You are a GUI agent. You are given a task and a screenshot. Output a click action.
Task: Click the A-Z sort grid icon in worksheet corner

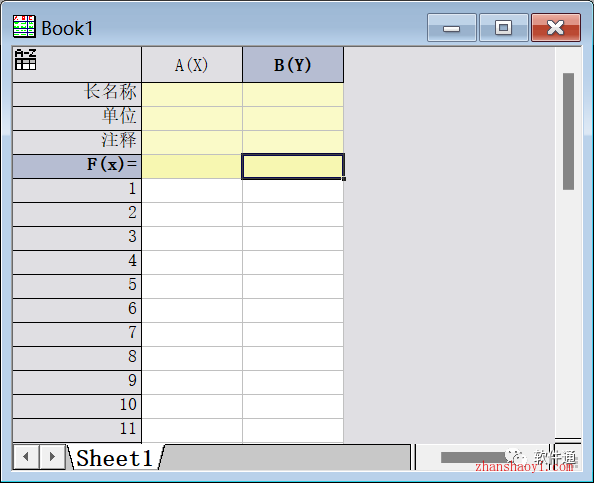pos(25,59)
